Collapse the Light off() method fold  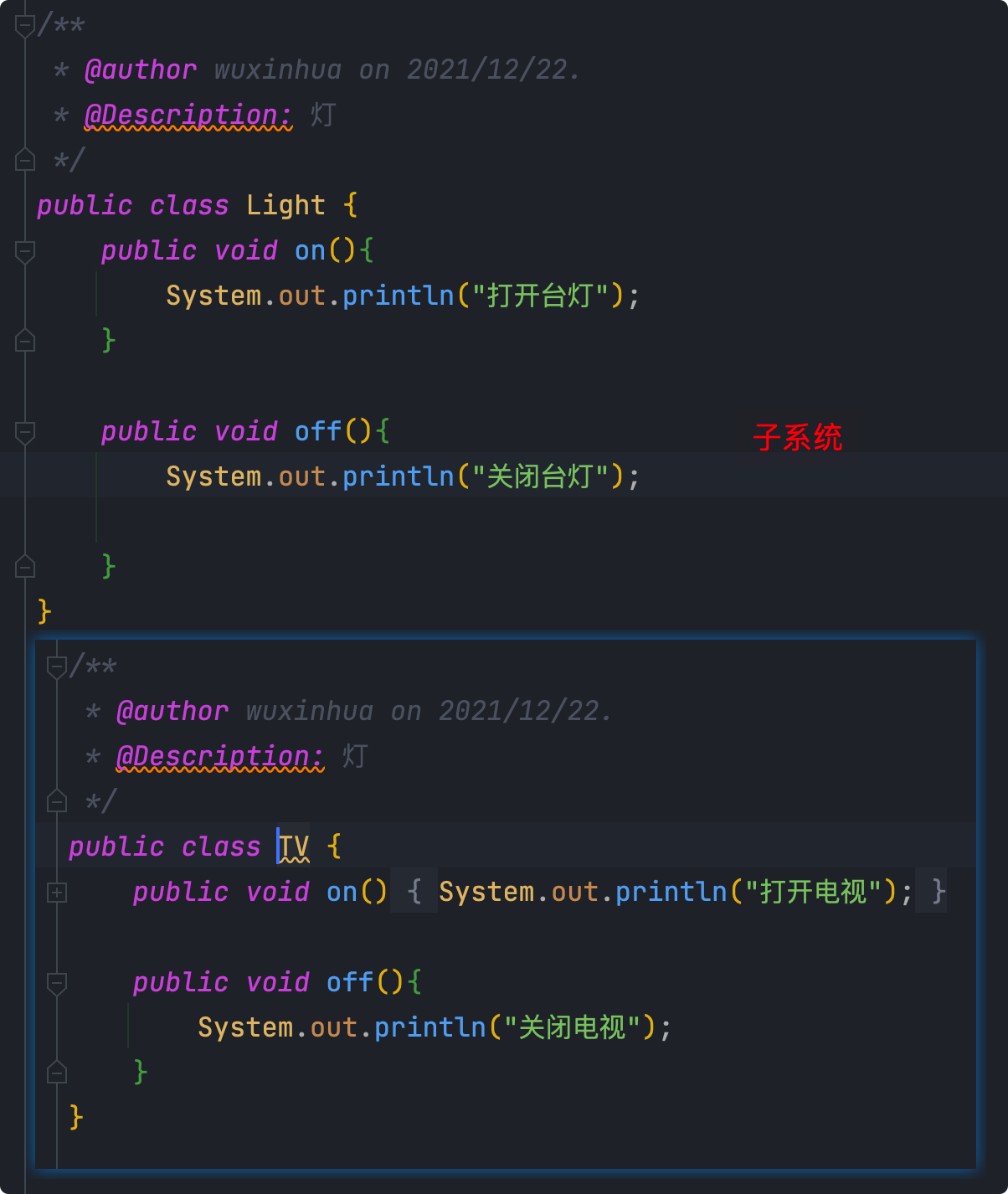[x=25, y=431]
